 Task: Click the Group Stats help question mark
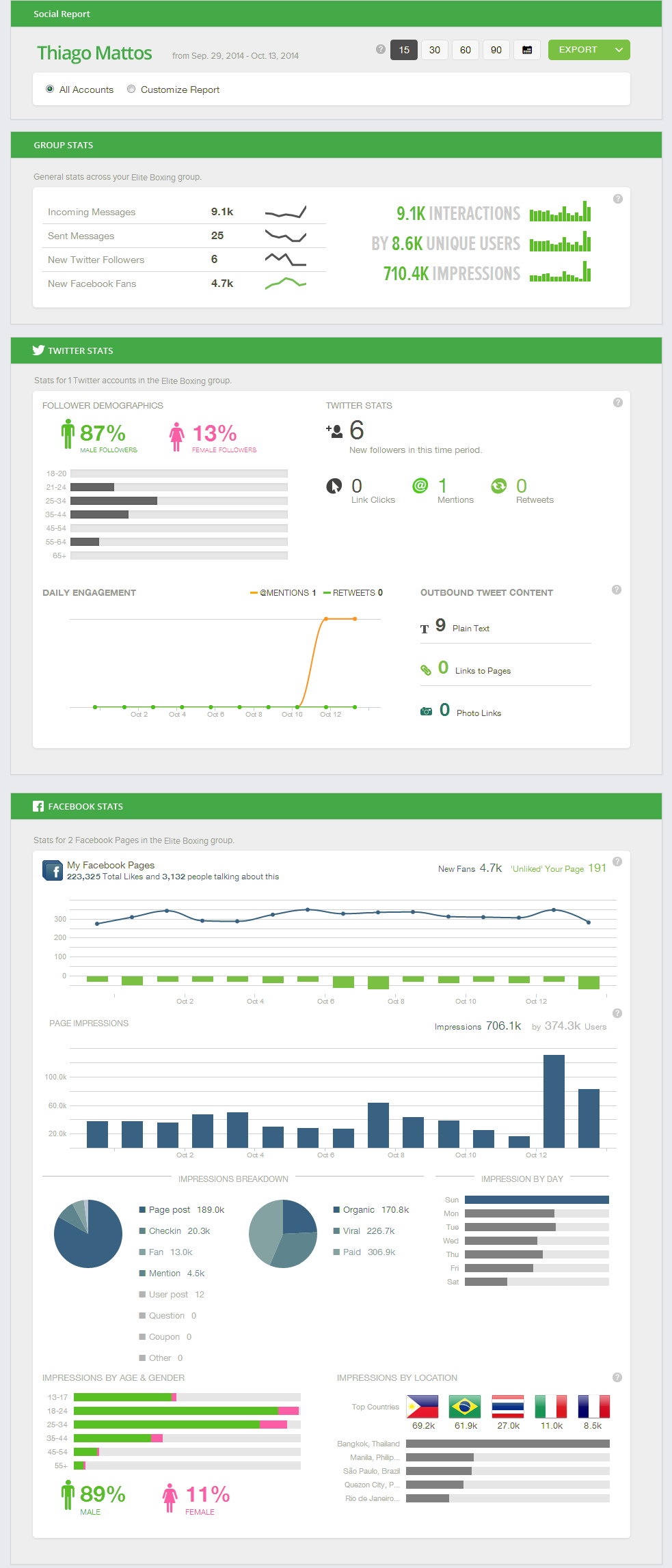(x=617, y=199)
